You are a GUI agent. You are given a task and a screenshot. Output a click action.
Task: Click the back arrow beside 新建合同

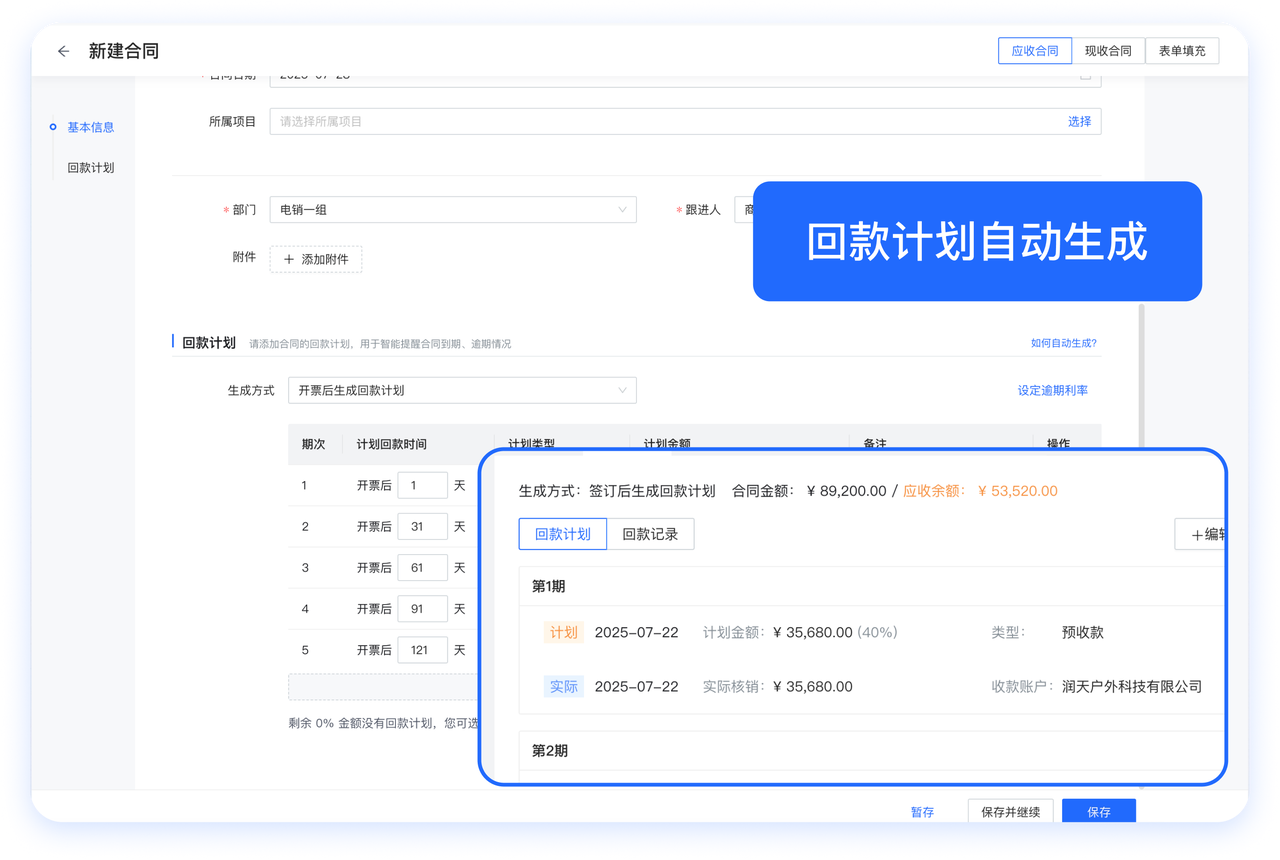click(x=64, y=52)
